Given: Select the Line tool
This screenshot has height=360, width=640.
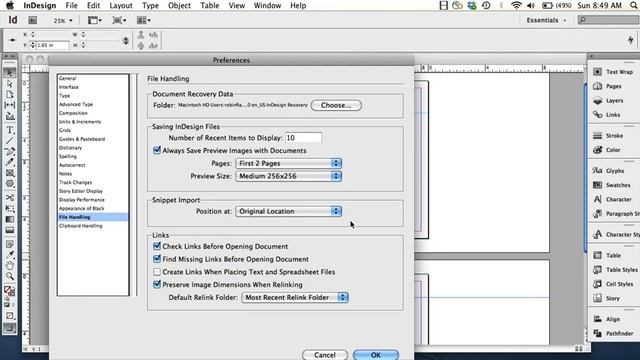Looking at the screenshot, I should [x=9, y=141].
